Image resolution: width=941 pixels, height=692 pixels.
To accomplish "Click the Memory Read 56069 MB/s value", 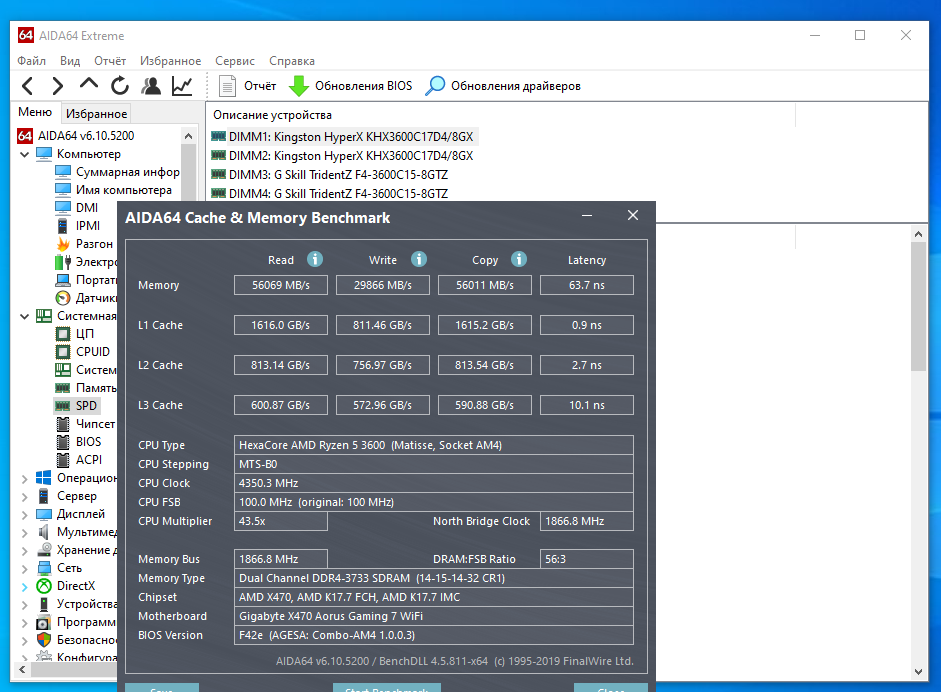I will (x=281, y=285).
